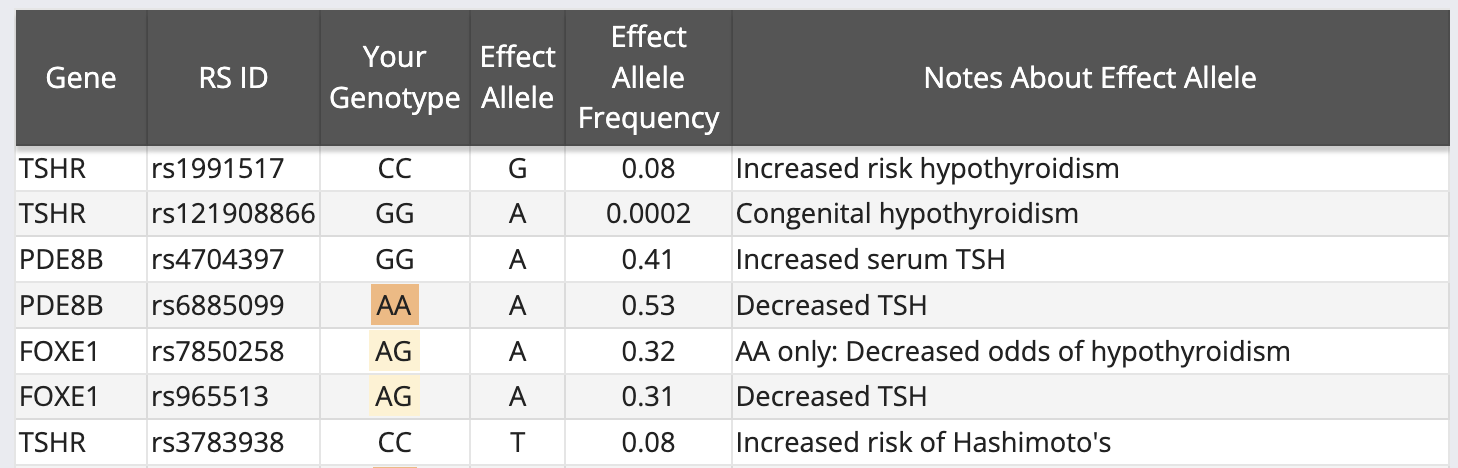Screen dimensions: 1458x468
Task: Select the Increased risk of Hashimoto's note
Action: (x=923, y=442)
